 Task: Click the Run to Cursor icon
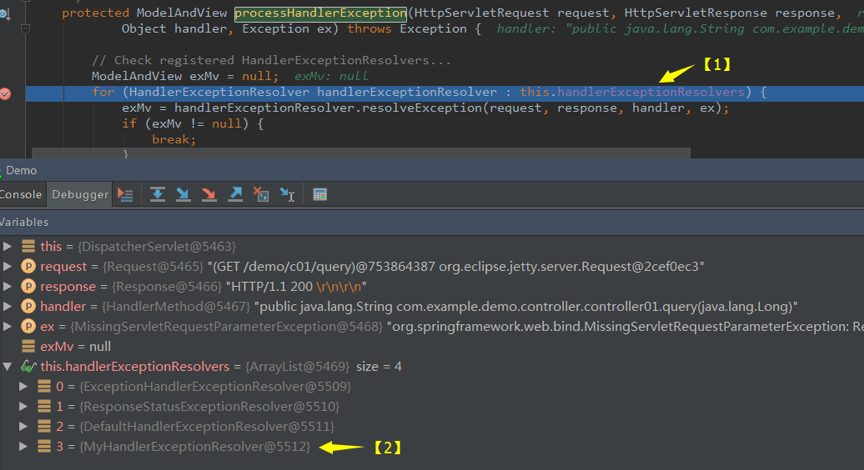tap(288, 195)
